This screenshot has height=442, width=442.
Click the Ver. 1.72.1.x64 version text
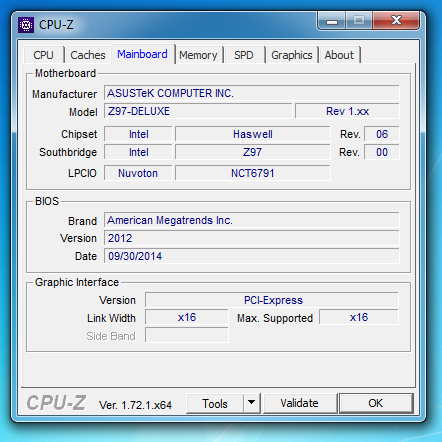pos(135,405)
